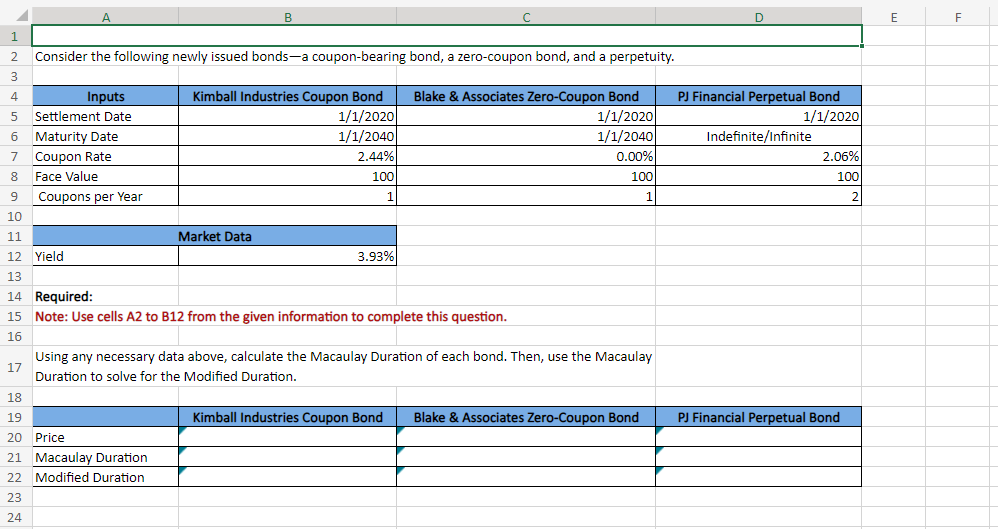Click the 'Coupons per Year' label cell

coord(106,196)
